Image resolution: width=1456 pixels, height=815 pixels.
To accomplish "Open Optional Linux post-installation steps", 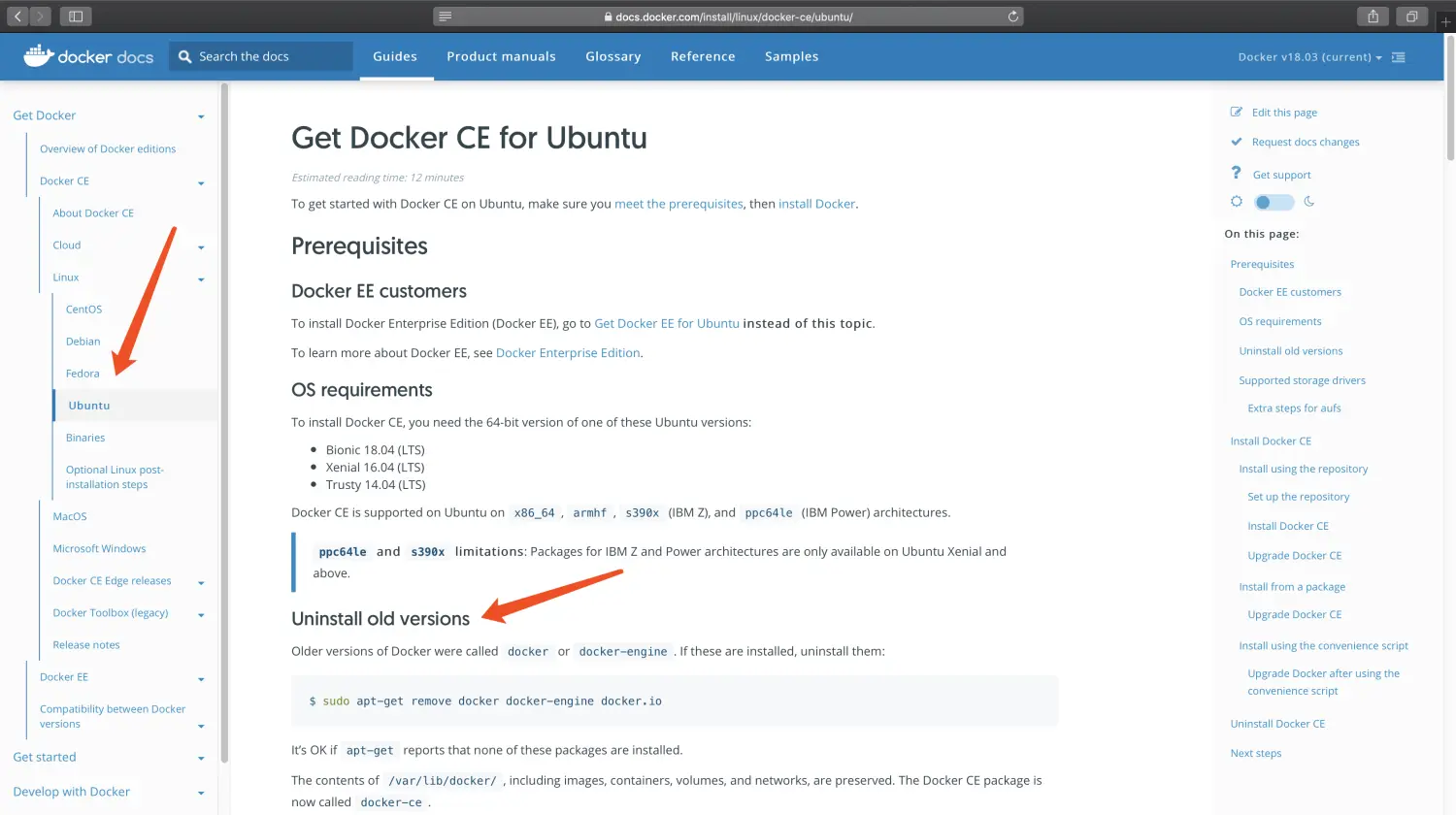I will (x=115, y=476).
